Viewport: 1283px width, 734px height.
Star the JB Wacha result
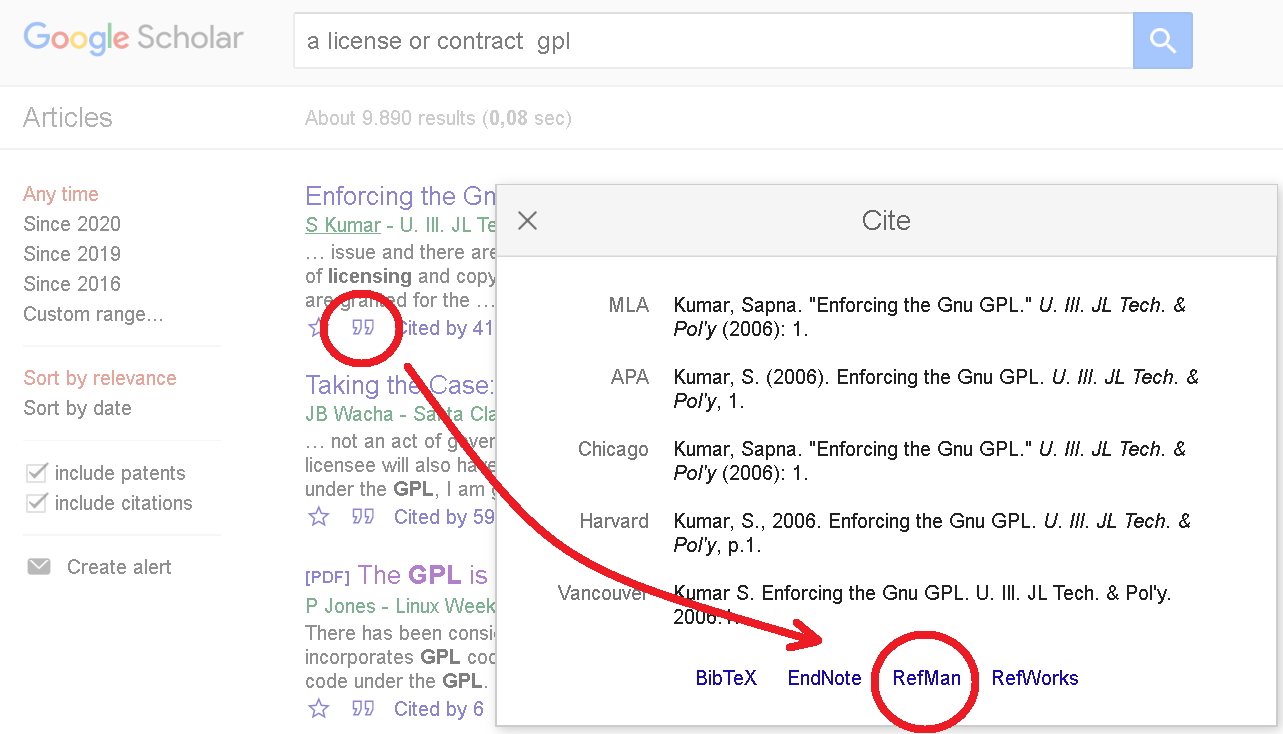tap(318, 517)
